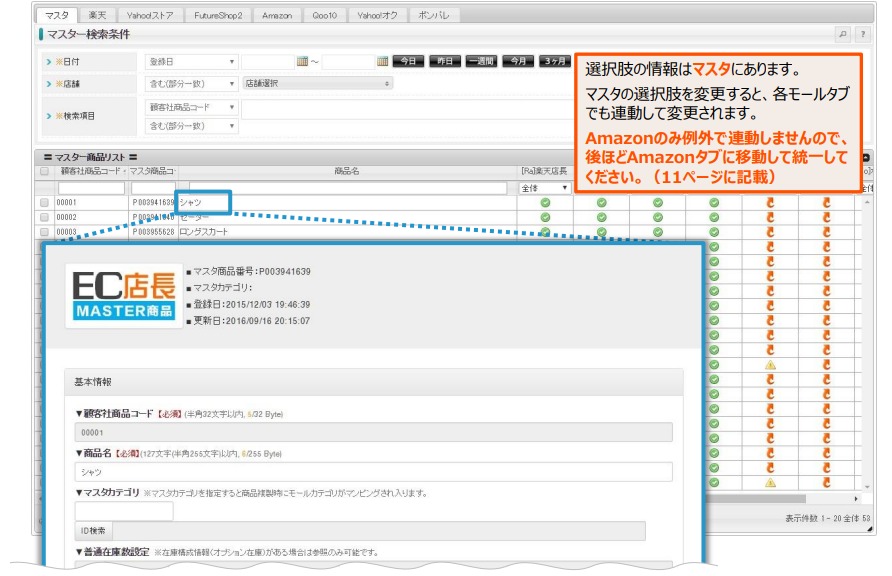Click the 今月 date shortcut button
Image resolution: width=892 pixels, height=576 pixels.
click(x=518, y=61)
